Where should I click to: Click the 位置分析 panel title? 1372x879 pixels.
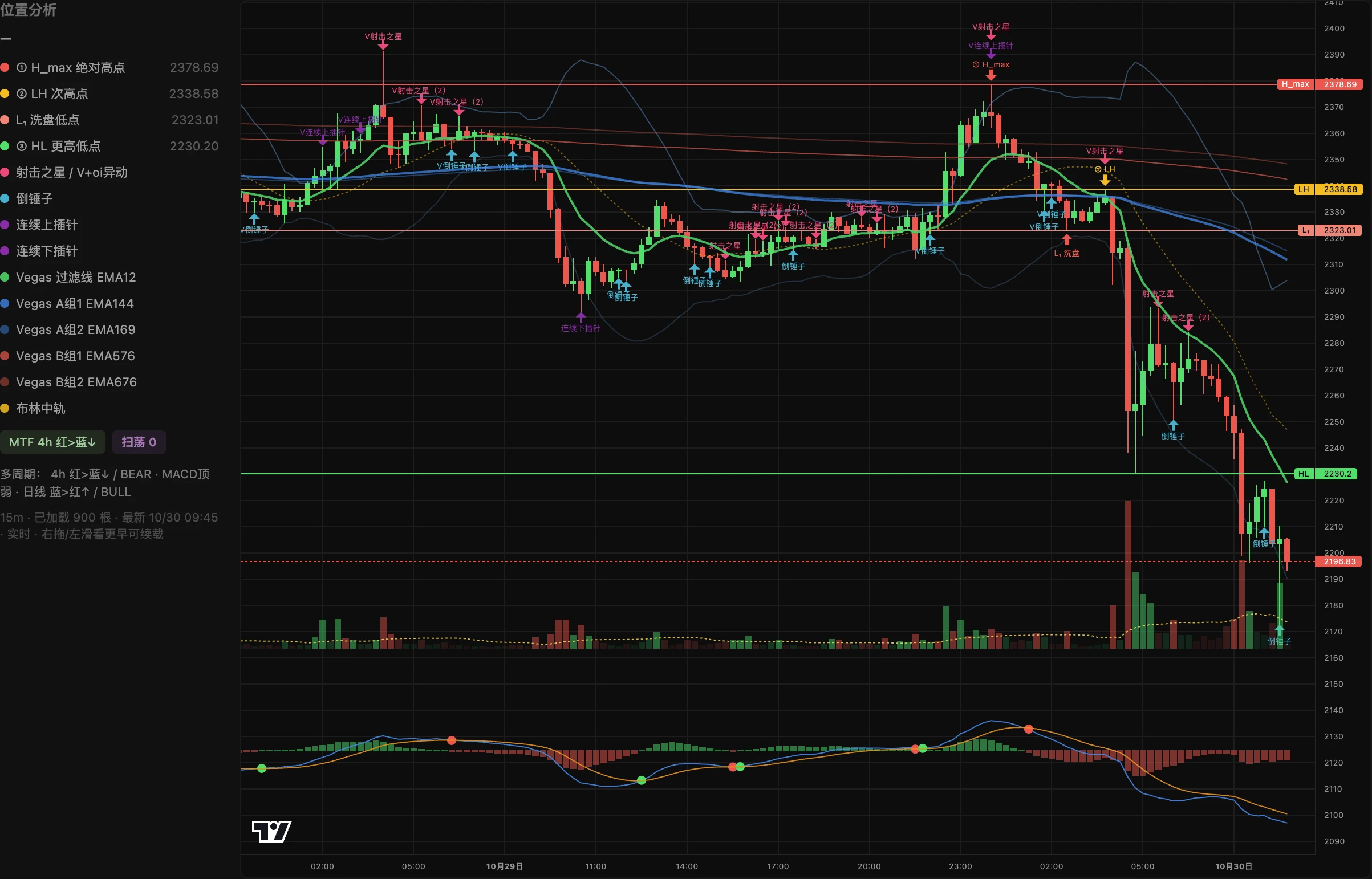(29, 10)
